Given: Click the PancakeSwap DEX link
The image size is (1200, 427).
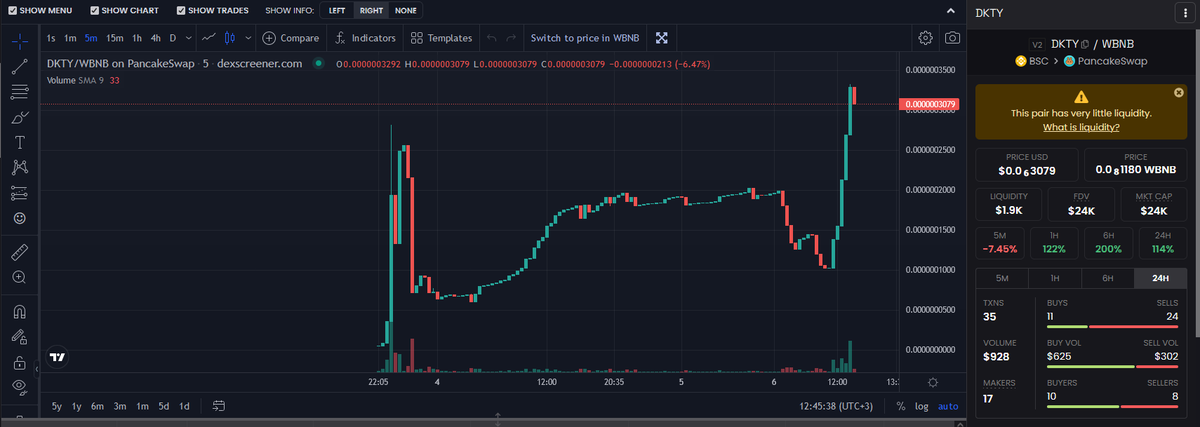Looking at the screenshot, I should point(1104,61).
